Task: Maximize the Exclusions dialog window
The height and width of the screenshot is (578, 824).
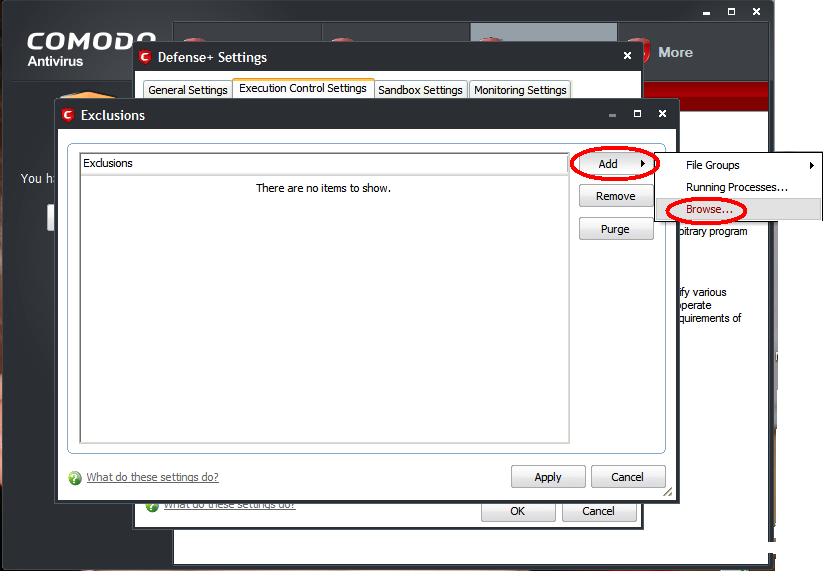Action: 637,114
